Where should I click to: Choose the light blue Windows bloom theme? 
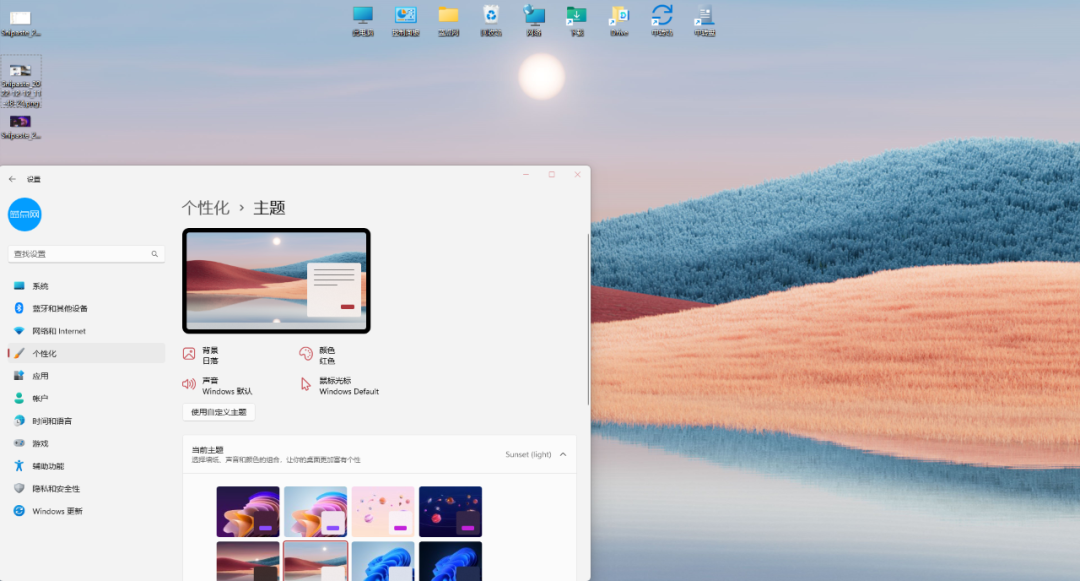click(x=383, y=561)
